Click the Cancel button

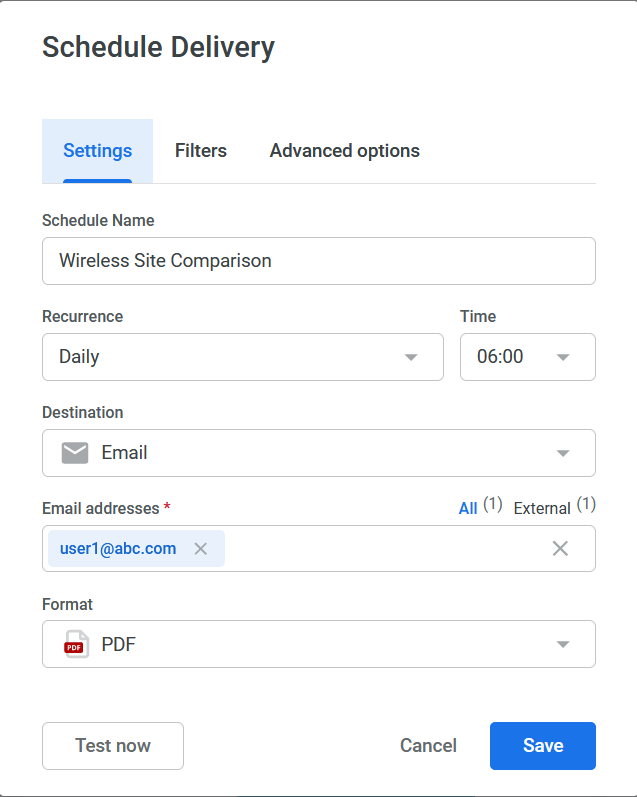[428, 746]
